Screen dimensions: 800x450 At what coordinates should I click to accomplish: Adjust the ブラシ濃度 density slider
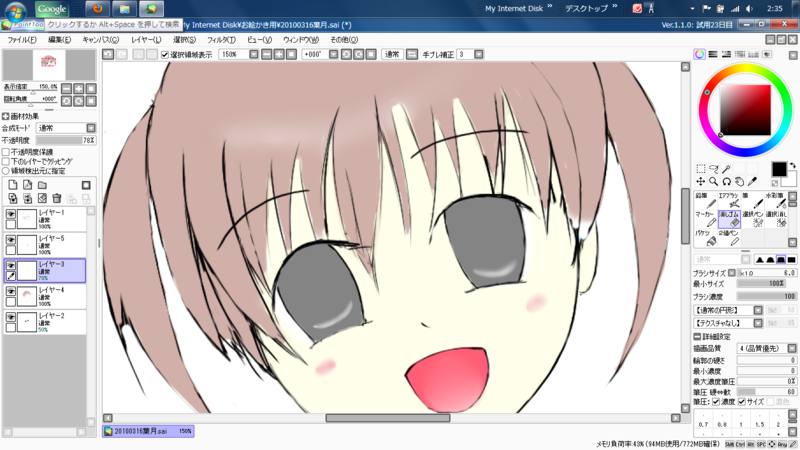tap(767, 296)
